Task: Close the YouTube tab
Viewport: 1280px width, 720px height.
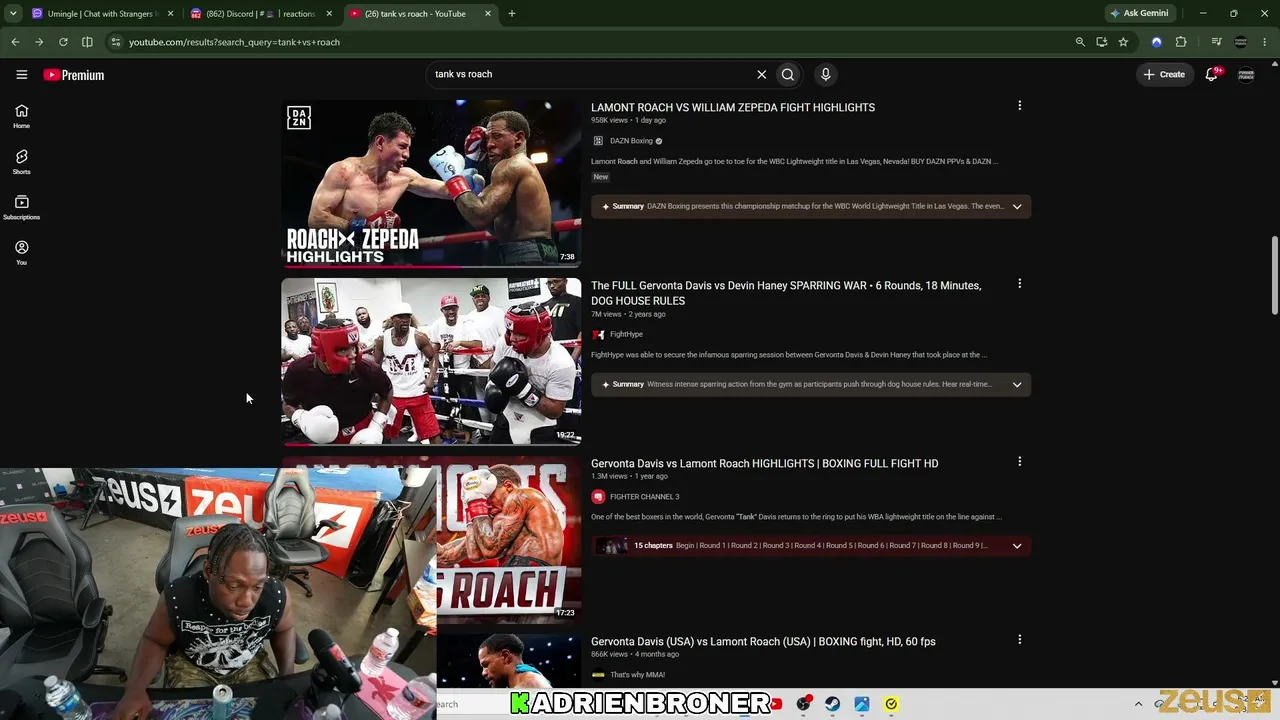Action: coord(488,14)
